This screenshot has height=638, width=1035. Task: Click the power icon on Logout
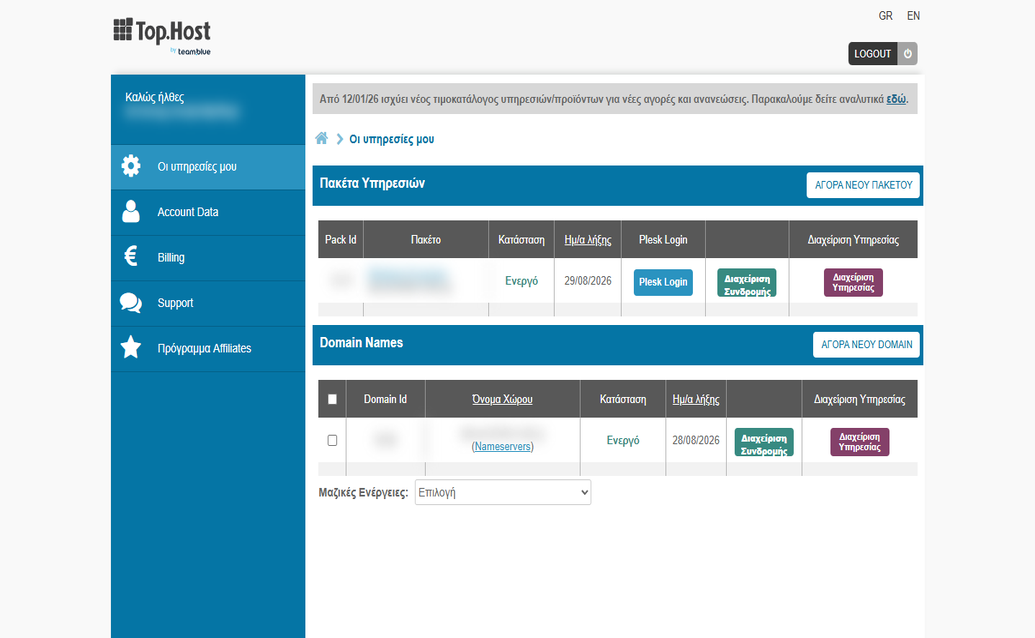[908, 53]
